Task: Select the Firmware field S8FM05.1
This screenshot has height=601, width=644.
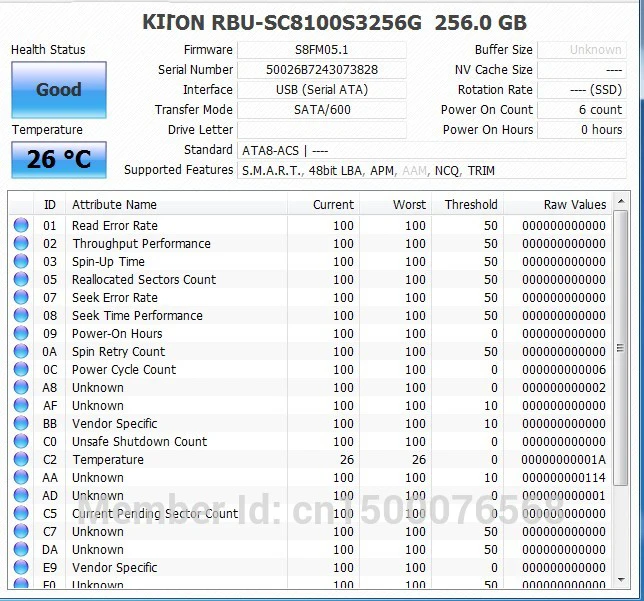Action: [x=322, y=50]
